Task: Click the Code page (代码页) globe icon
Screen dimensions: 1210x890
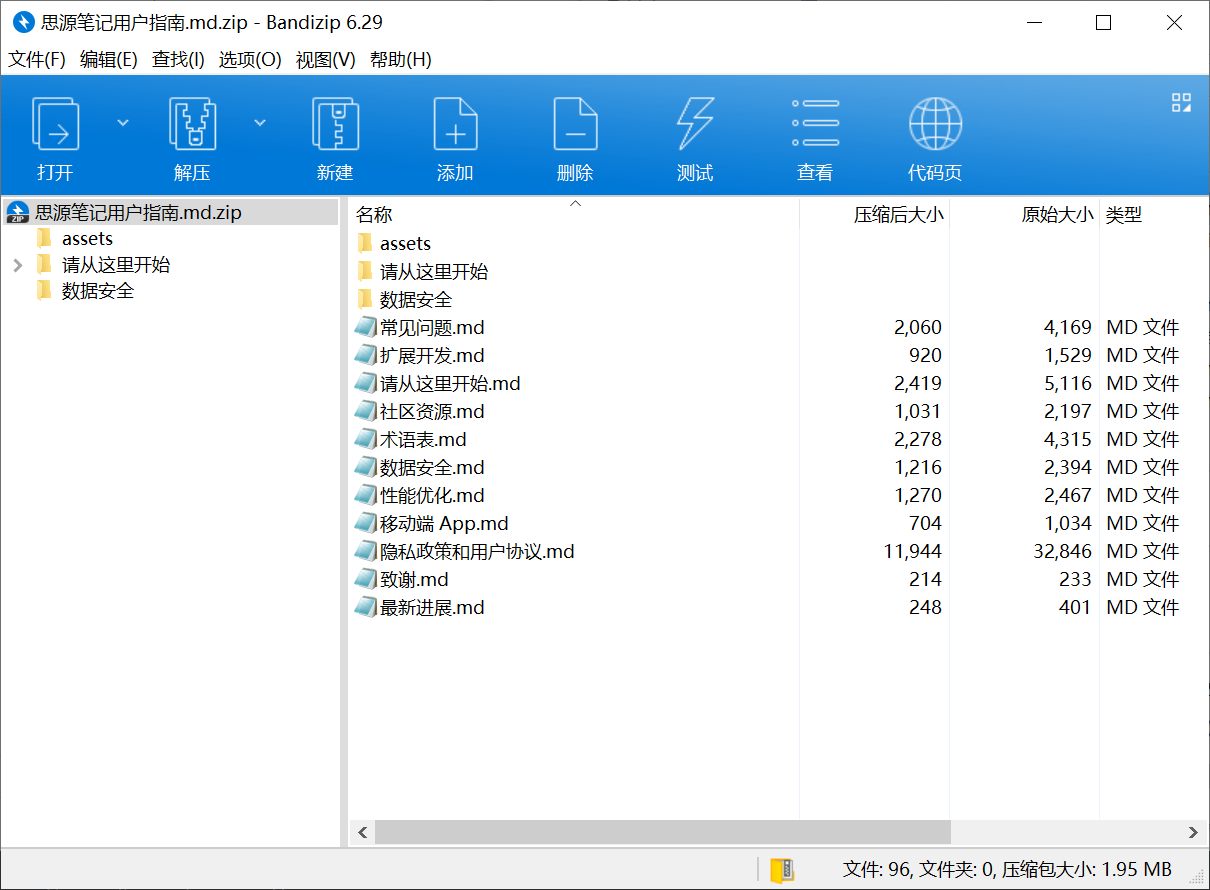Action: 935,124
